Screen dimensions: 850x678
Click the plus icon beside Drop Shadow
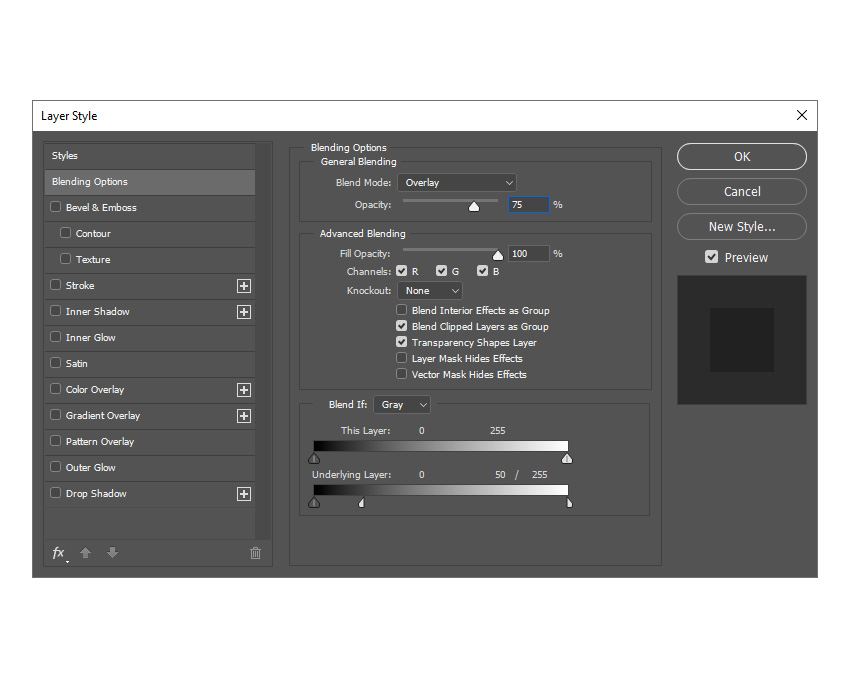244,493
